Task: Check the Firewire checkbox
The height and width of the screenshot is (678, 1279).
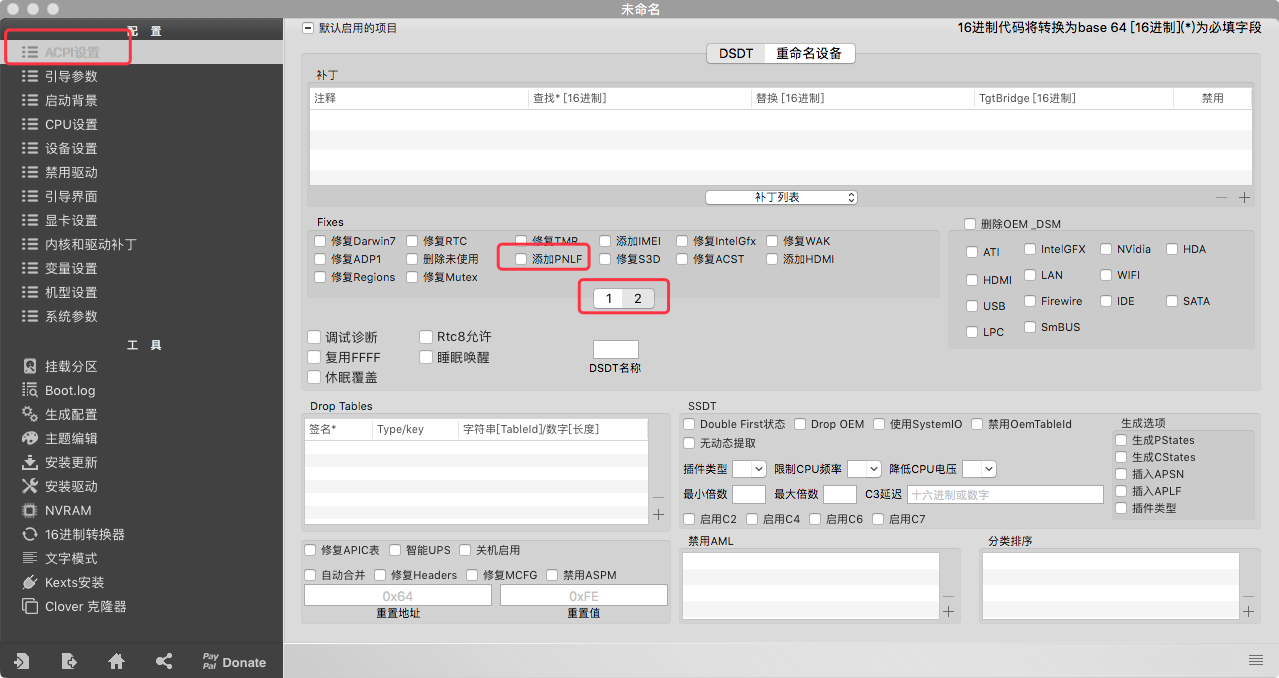Action: coord(1030,301)
